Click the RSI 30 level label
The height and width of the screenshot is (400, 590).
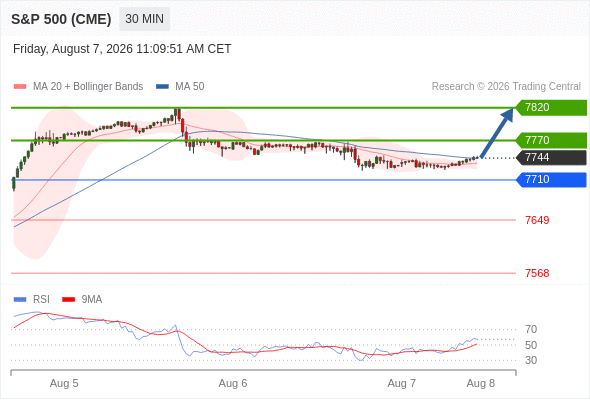pos(531,360)
